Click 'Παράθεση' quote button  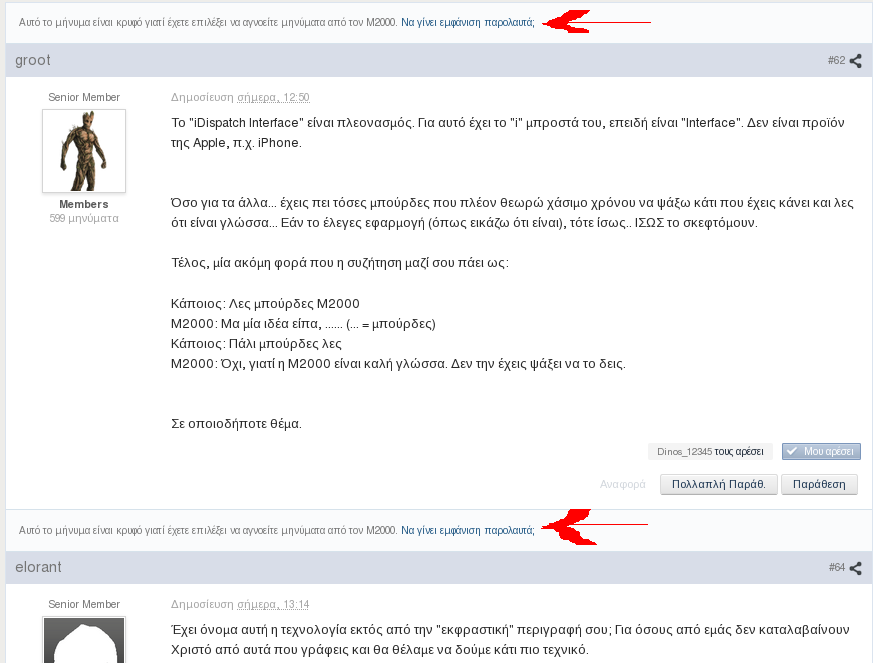tap(819, 484)
